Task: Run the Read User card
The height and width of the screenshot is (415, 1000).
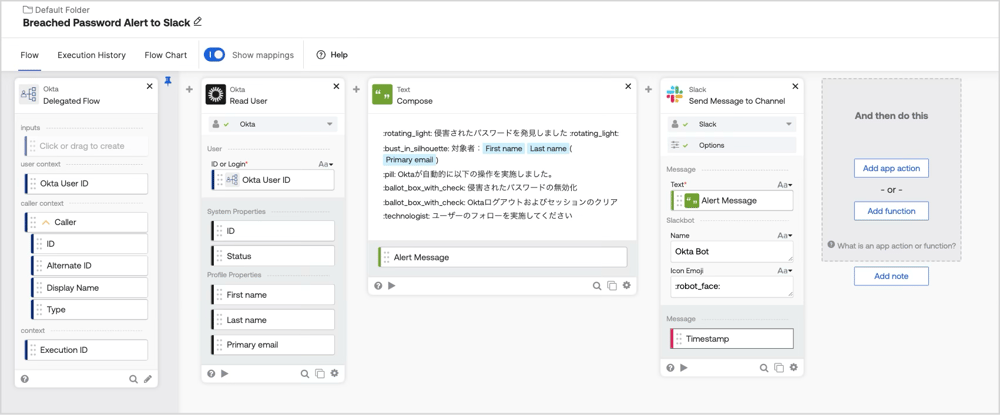Action: click(224, 374)
